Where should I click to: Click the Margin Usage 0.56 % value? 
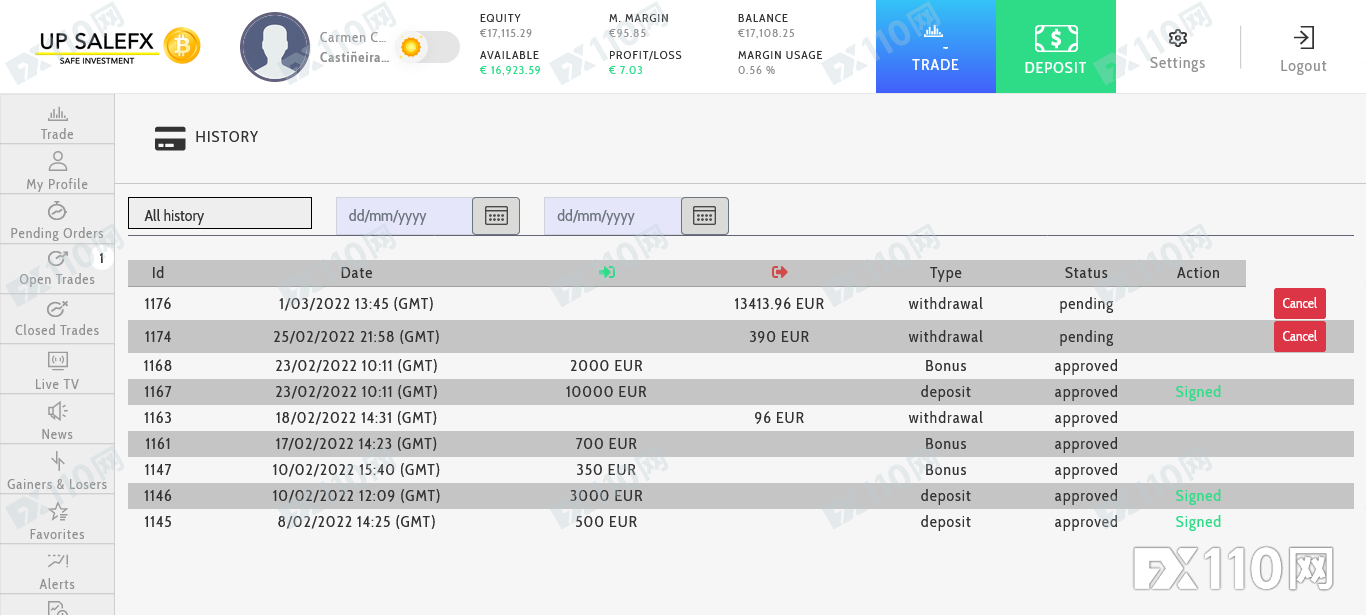tap(756, 70)
